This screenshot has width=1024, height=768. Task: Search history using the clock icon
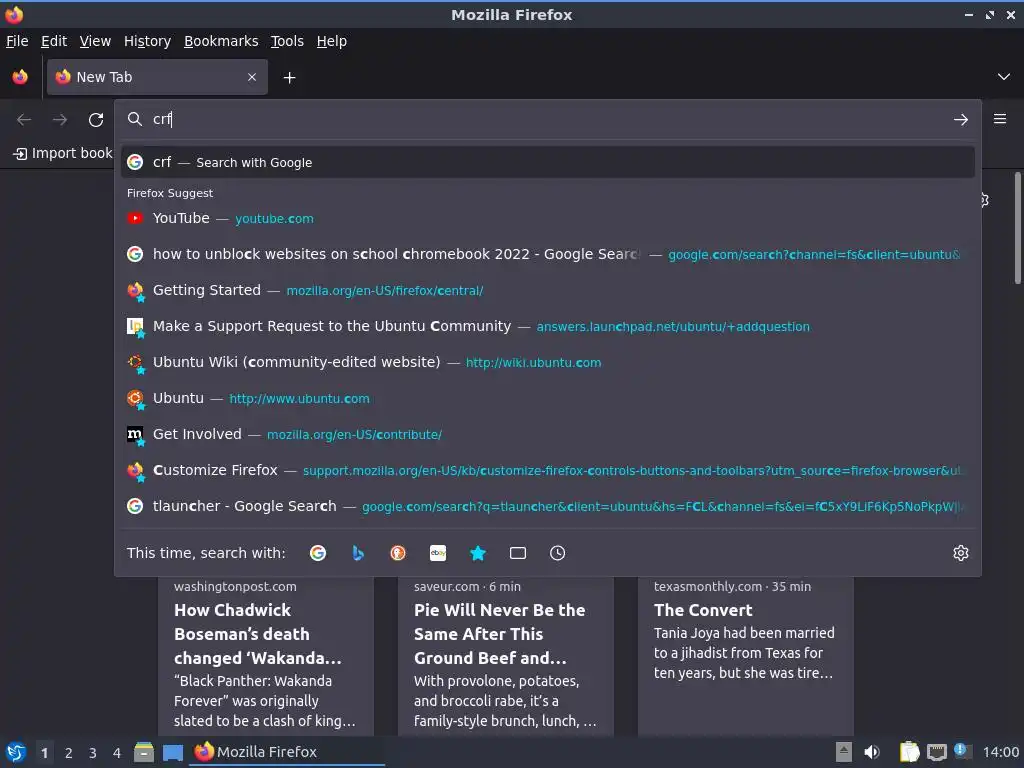558,553
